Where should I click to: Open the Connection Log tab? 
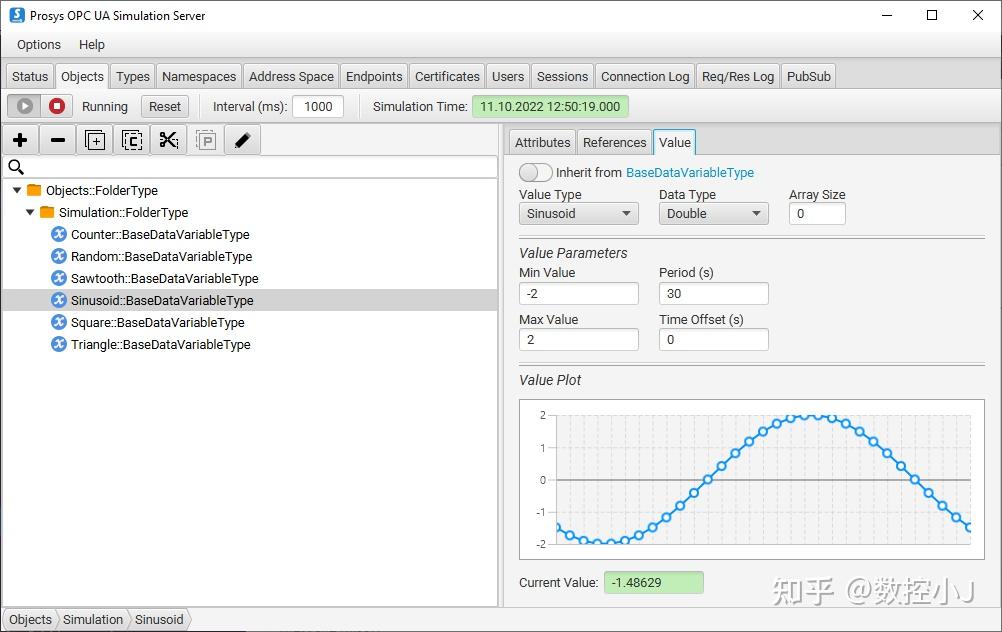click(644, 75)
